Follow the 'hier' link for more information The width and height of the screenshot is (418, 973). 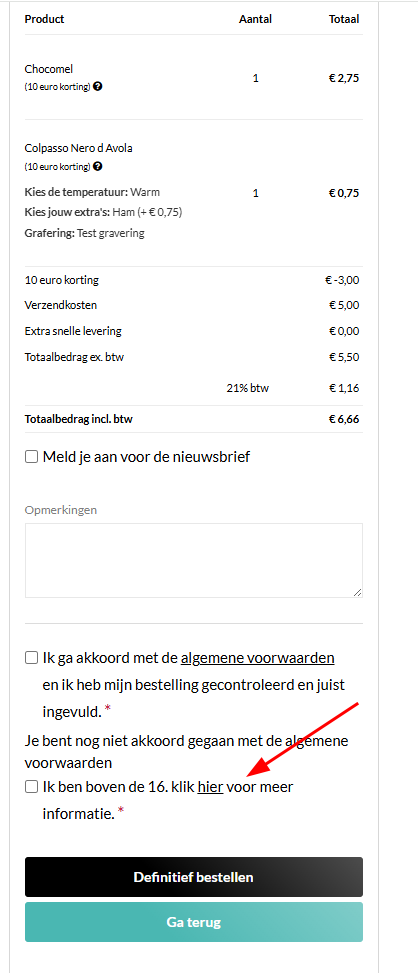pos(210,787)
